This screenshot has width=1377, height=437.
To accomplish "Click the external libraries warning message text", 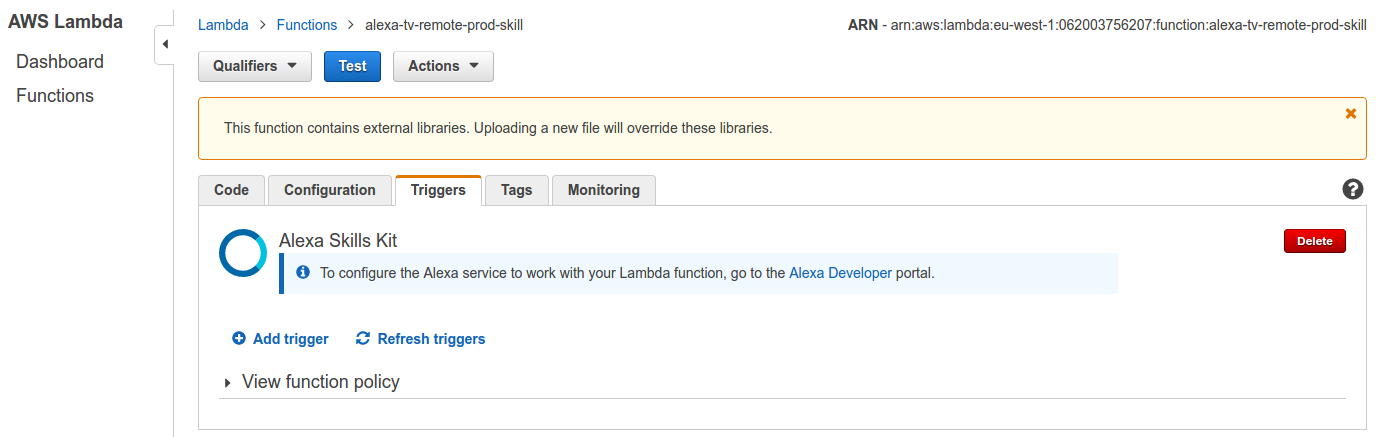I will (498, 128).
